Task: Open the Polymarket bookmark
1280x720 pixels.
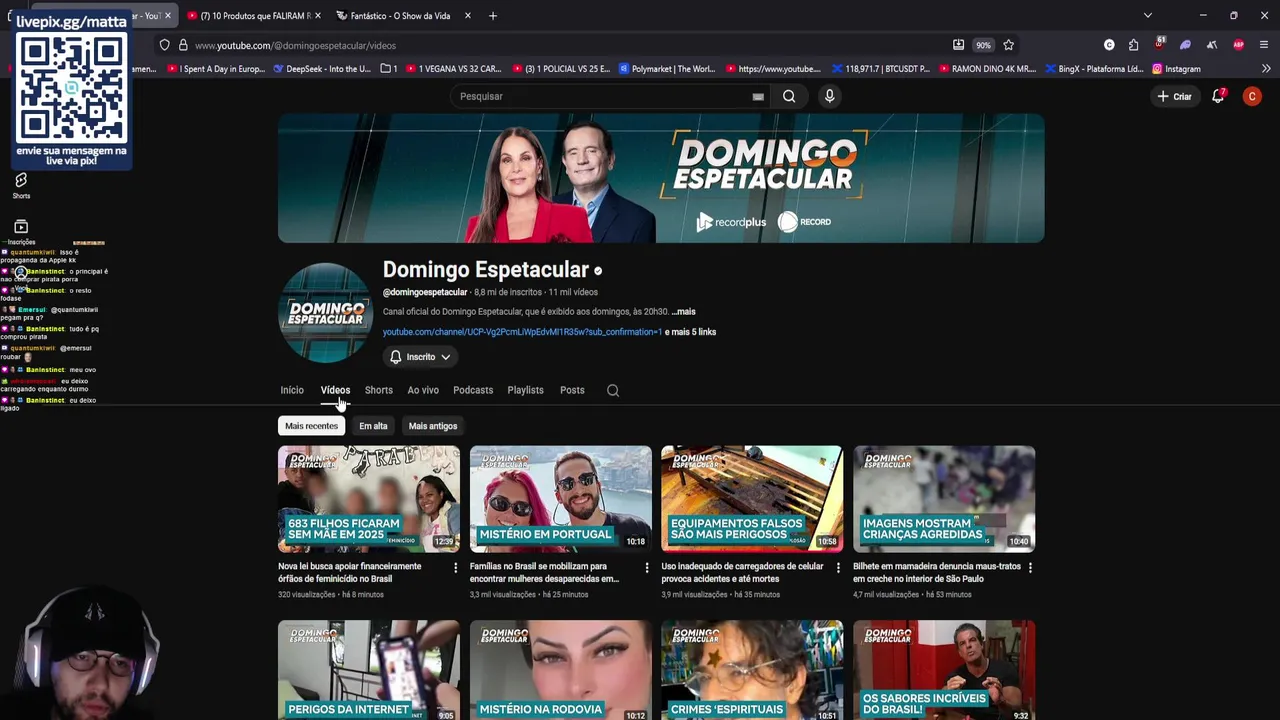Action: click(x=667, y=69)
